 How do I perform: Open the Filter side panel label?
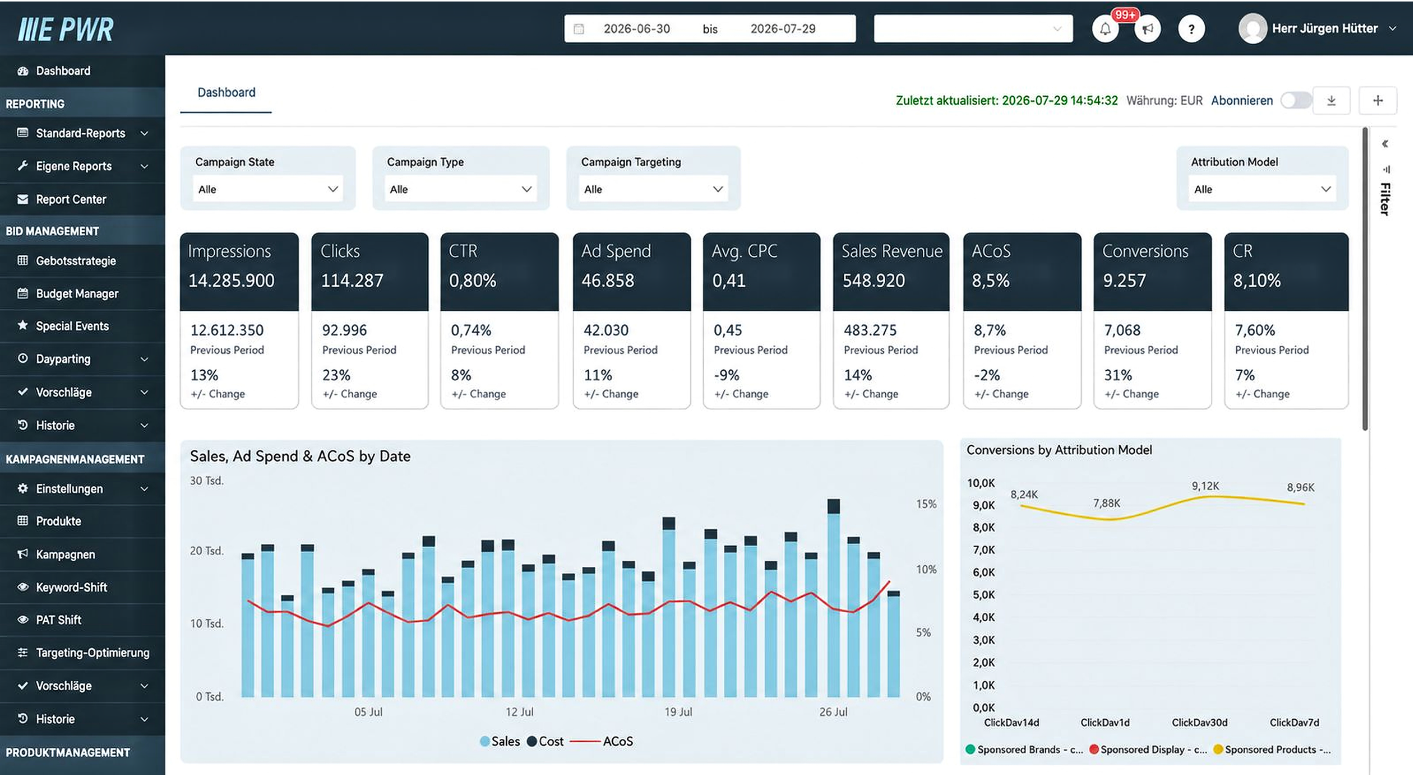point(1386,199)
